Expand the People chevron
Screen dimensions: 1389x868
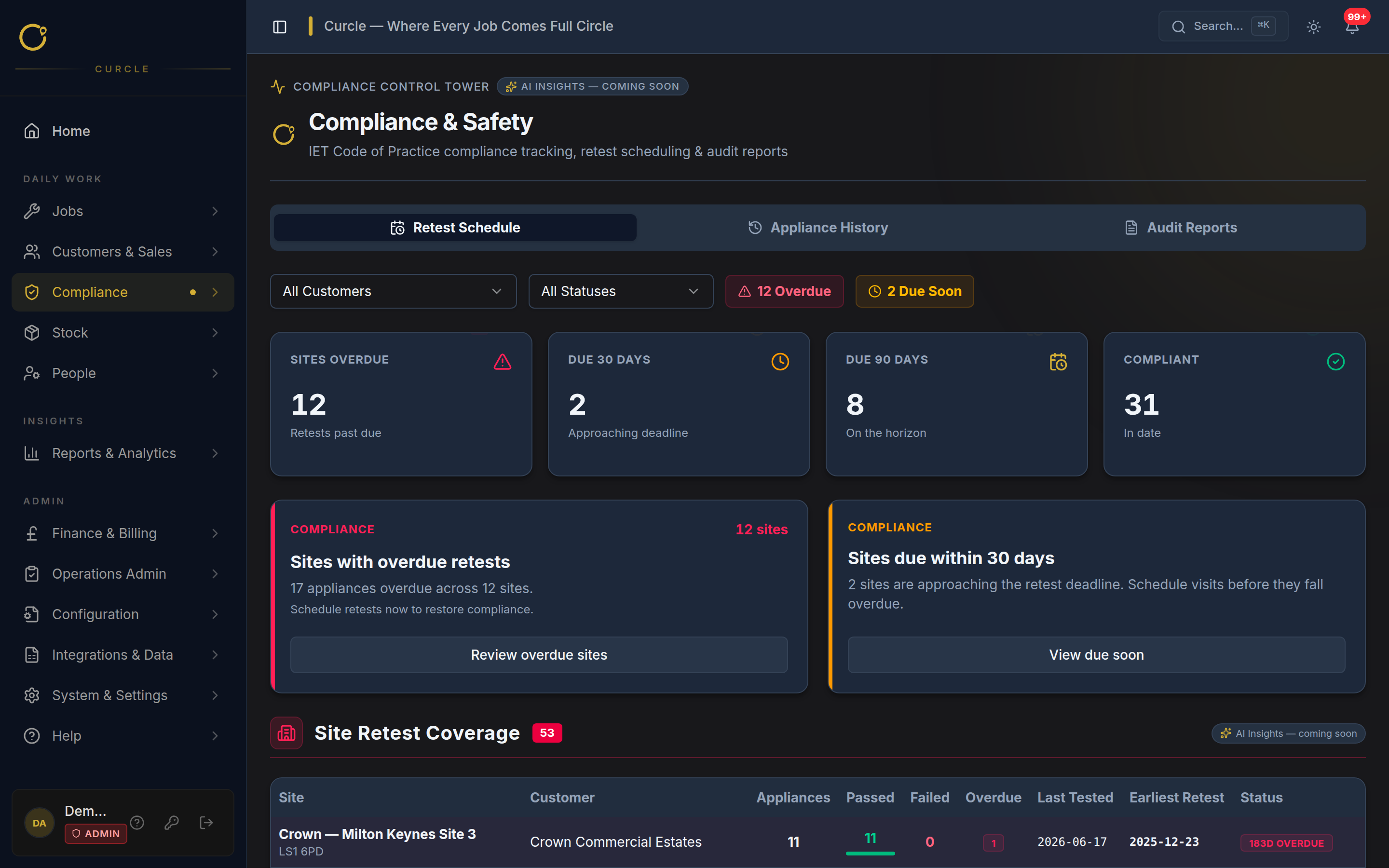tap(215, 373)
